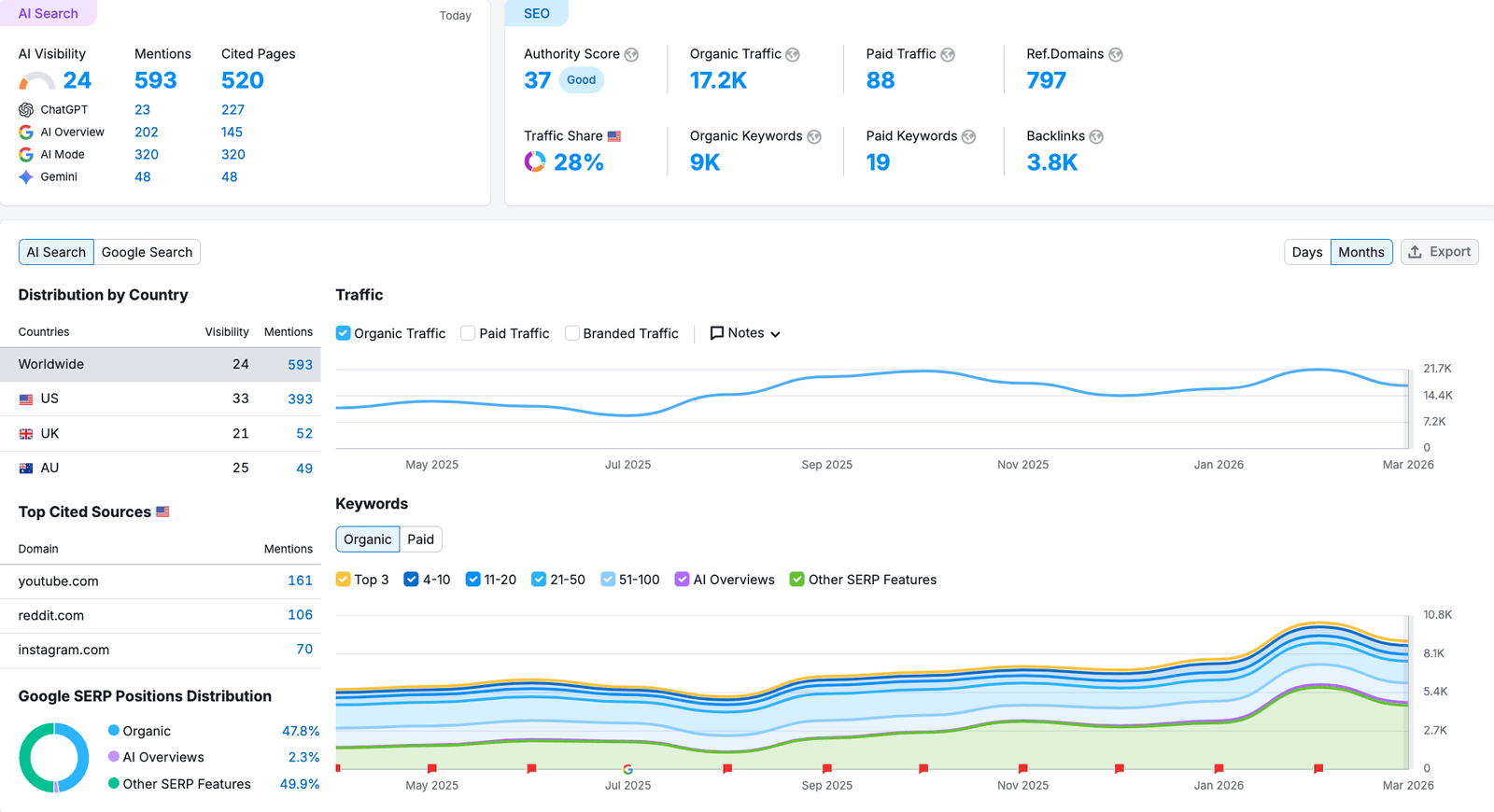Select the US row in country distribution
Image resolution: width=1494 pixels, height=812 pixels.
tap(160, 399)
